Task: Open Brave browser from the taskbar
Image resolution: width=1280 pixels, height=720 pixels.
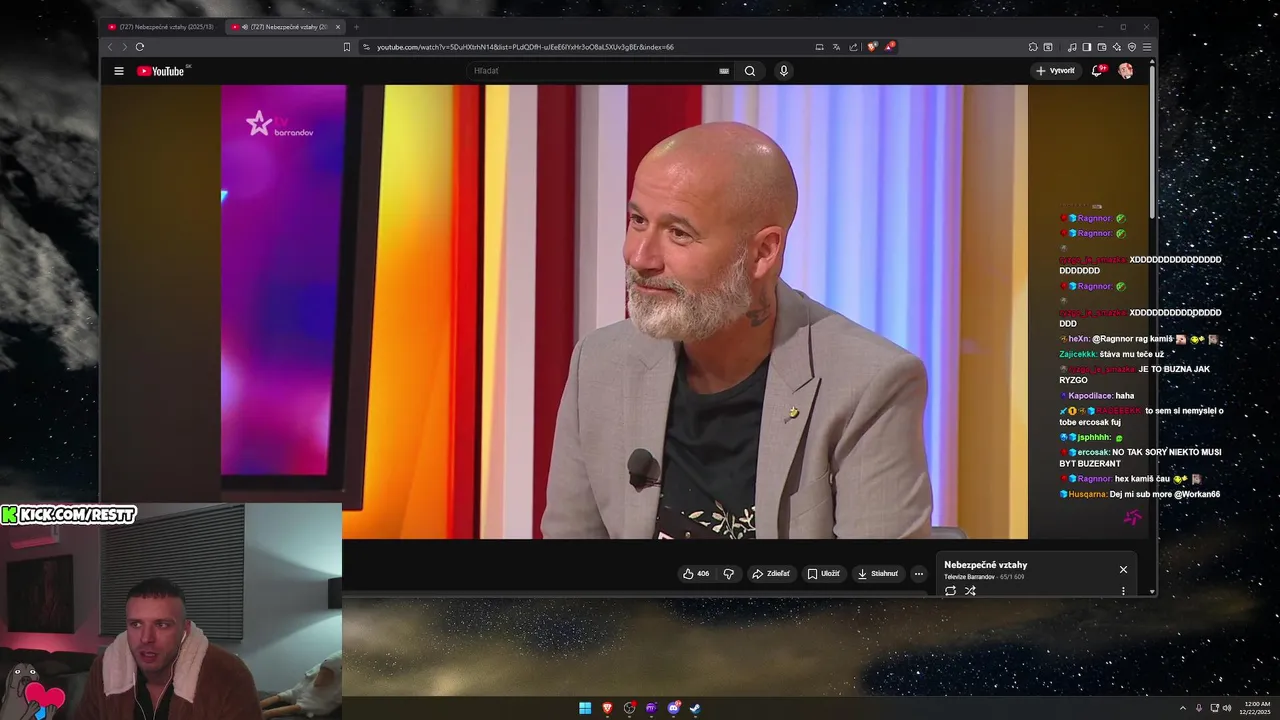Action: pyautogui.click(x=607, y=708)
